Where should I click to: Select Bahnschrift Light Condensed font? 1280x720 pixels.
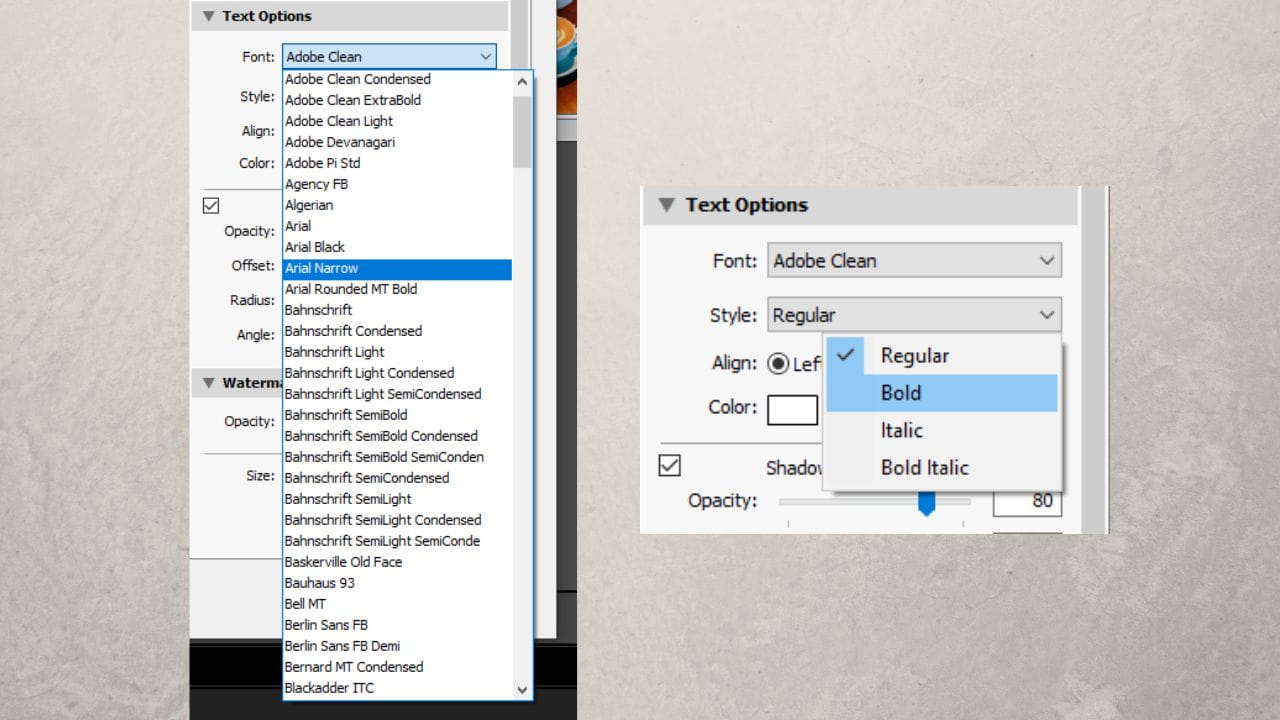click(x=397, y=373)
